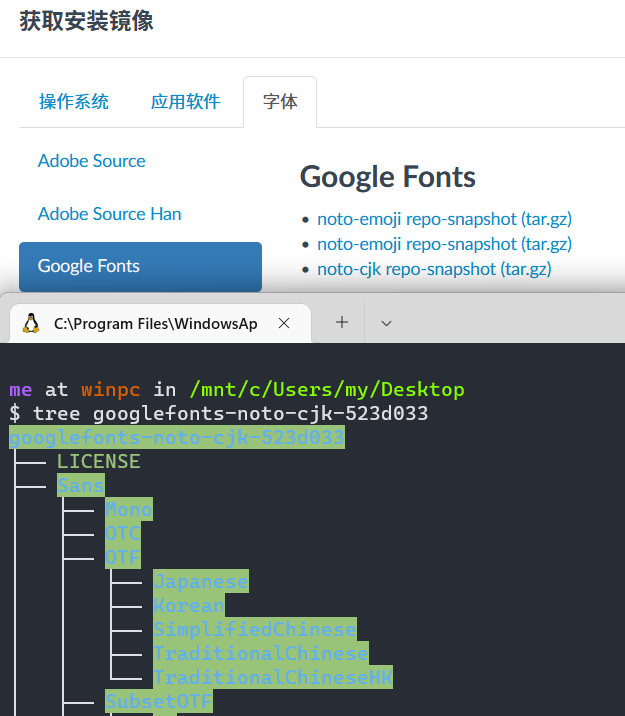625x716 pixels.
Task: Open second noto-emoji repo-snapshot (tar.gz) link
Action: click(445, 244)
